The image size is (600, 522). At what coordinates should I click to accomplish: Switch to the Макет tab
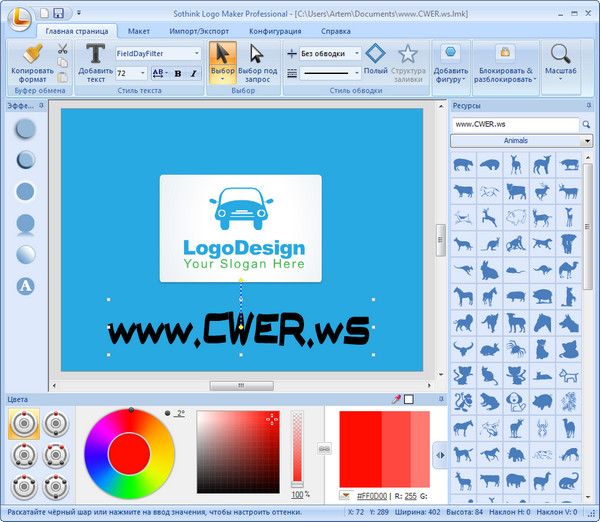coord(139,31)
